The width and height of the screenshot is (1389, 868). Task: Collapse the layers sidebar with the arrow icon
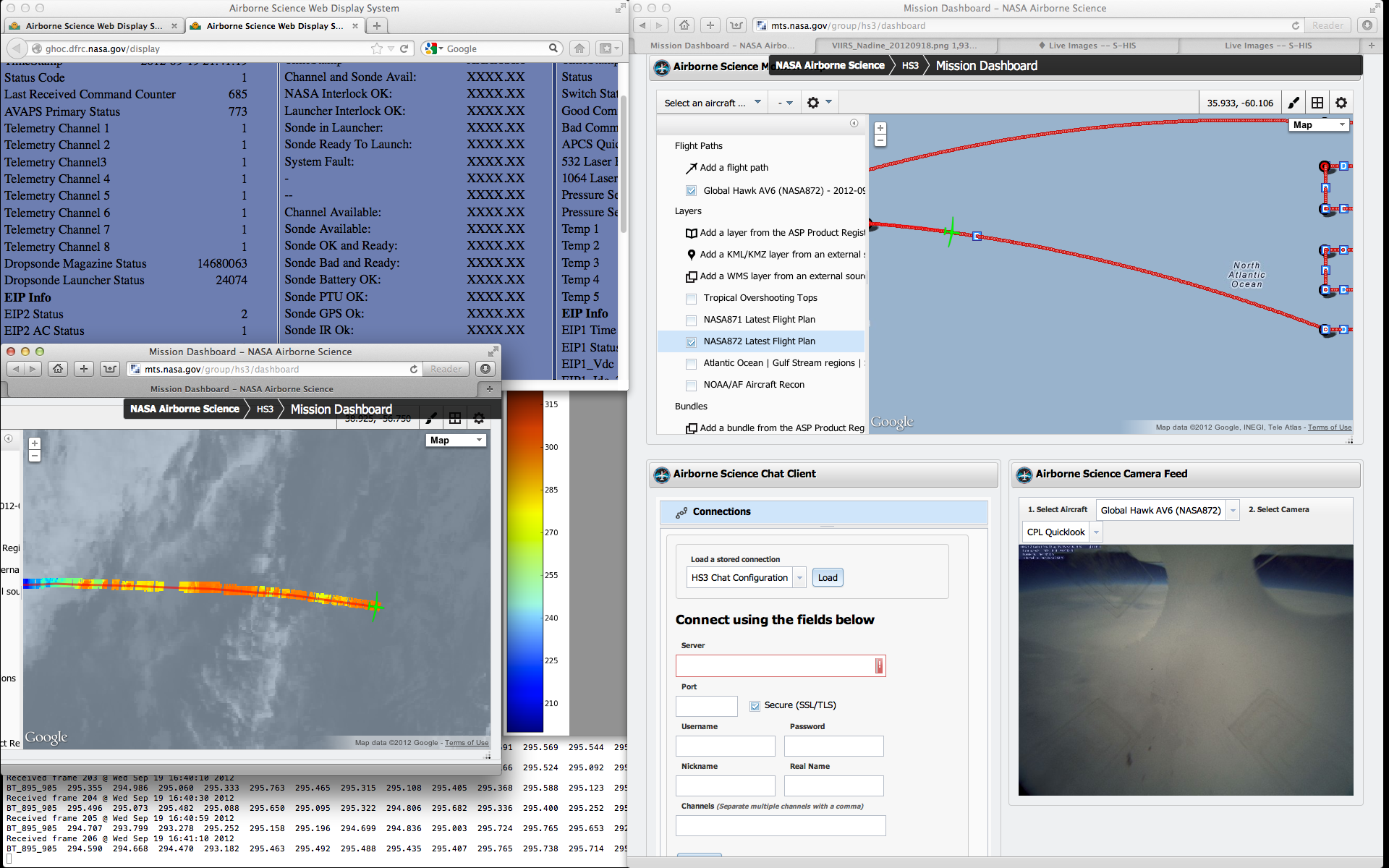(854, 123)
